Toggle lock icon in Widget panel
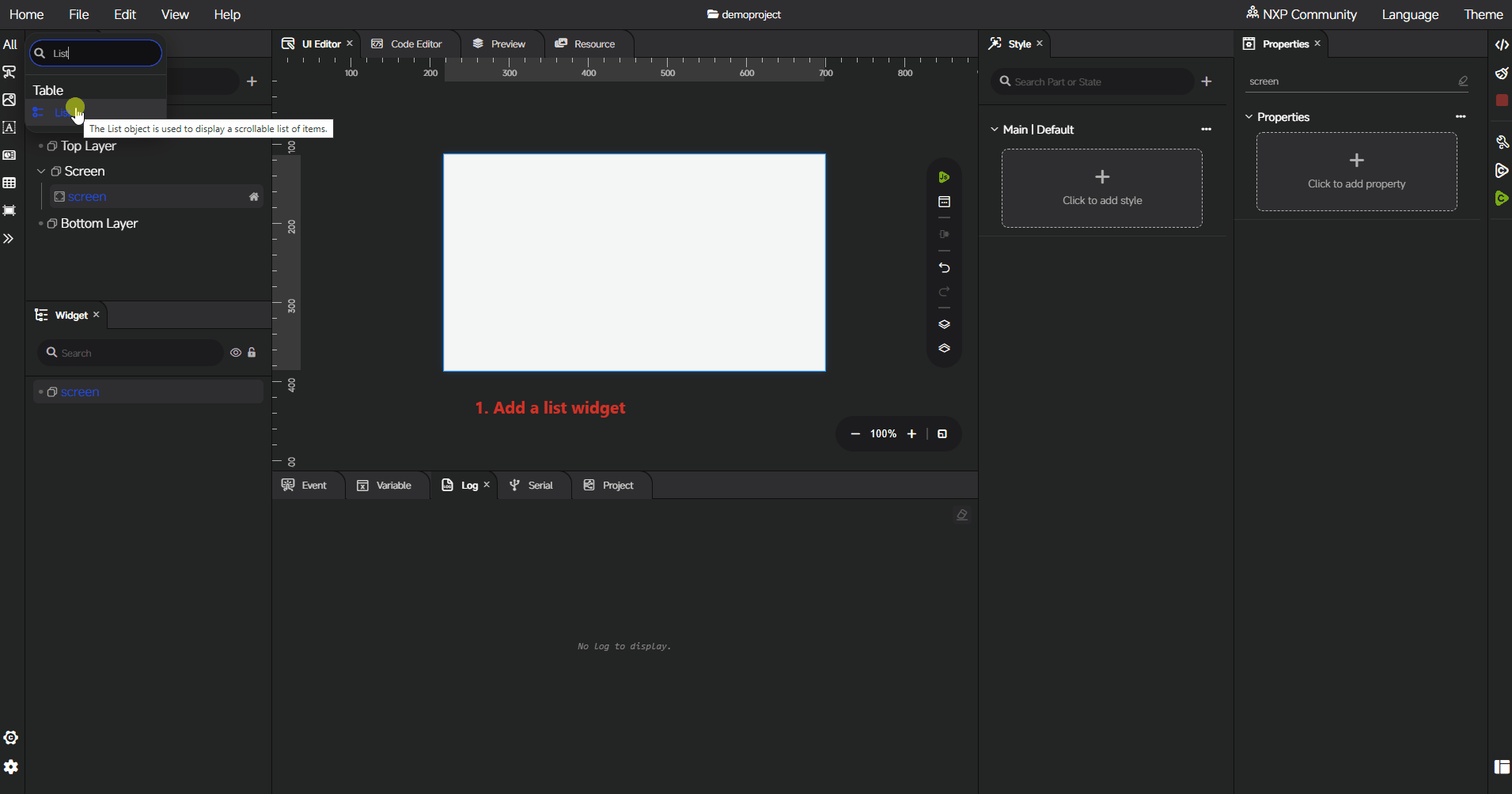This screenshot has width=1512, height=794. (252, 353)
